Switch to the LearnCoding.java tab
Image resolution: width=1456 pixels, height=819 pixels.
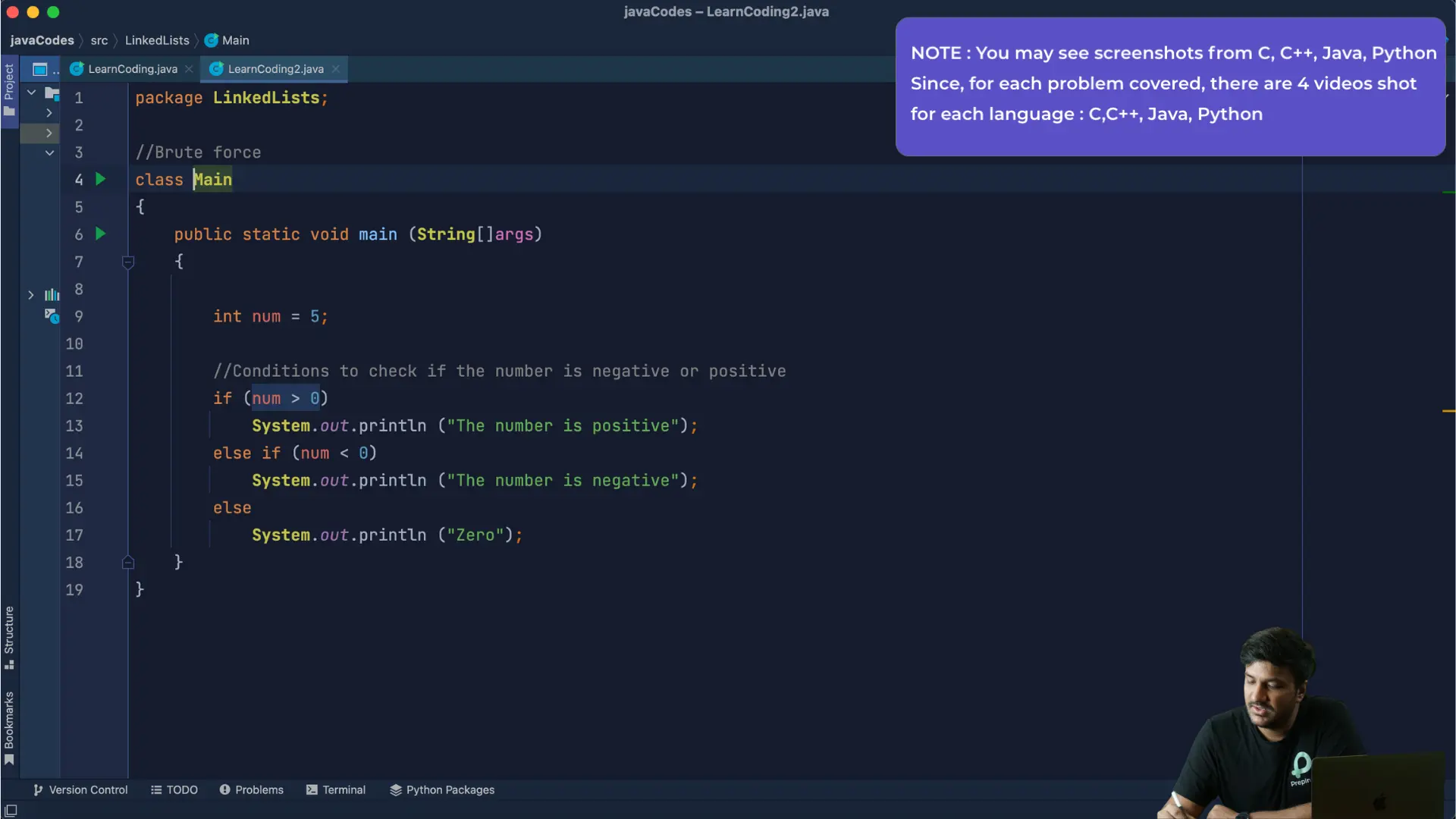[132, 69]
